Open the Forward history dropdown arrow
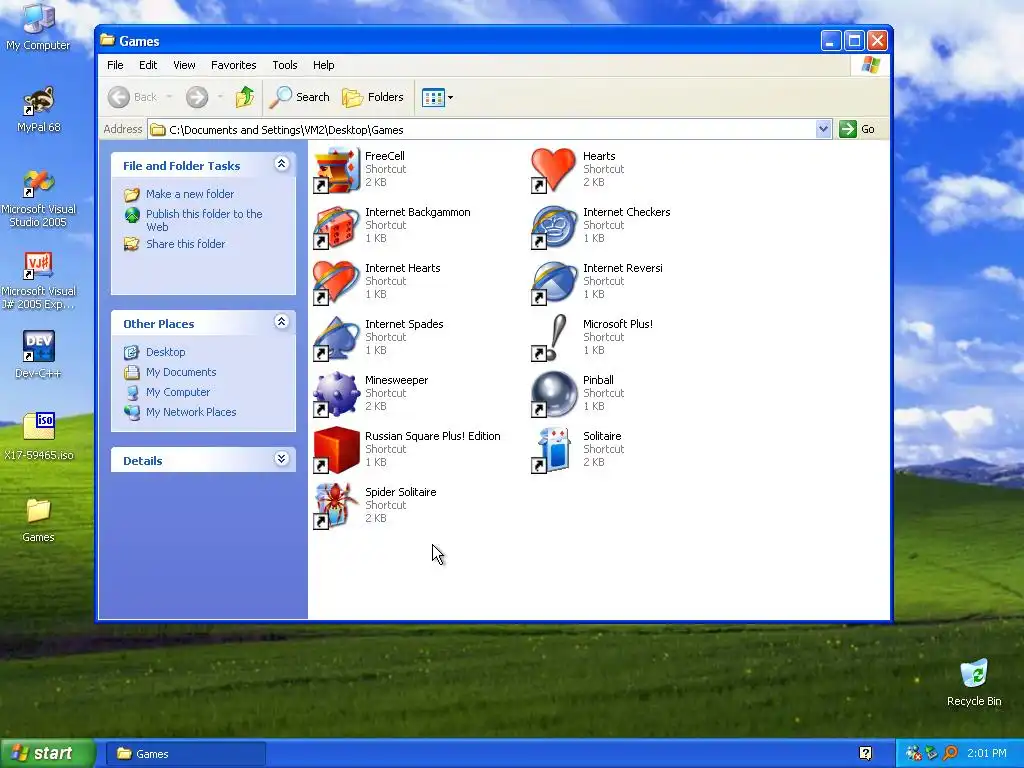1024x768 pixels. (220, 97)
